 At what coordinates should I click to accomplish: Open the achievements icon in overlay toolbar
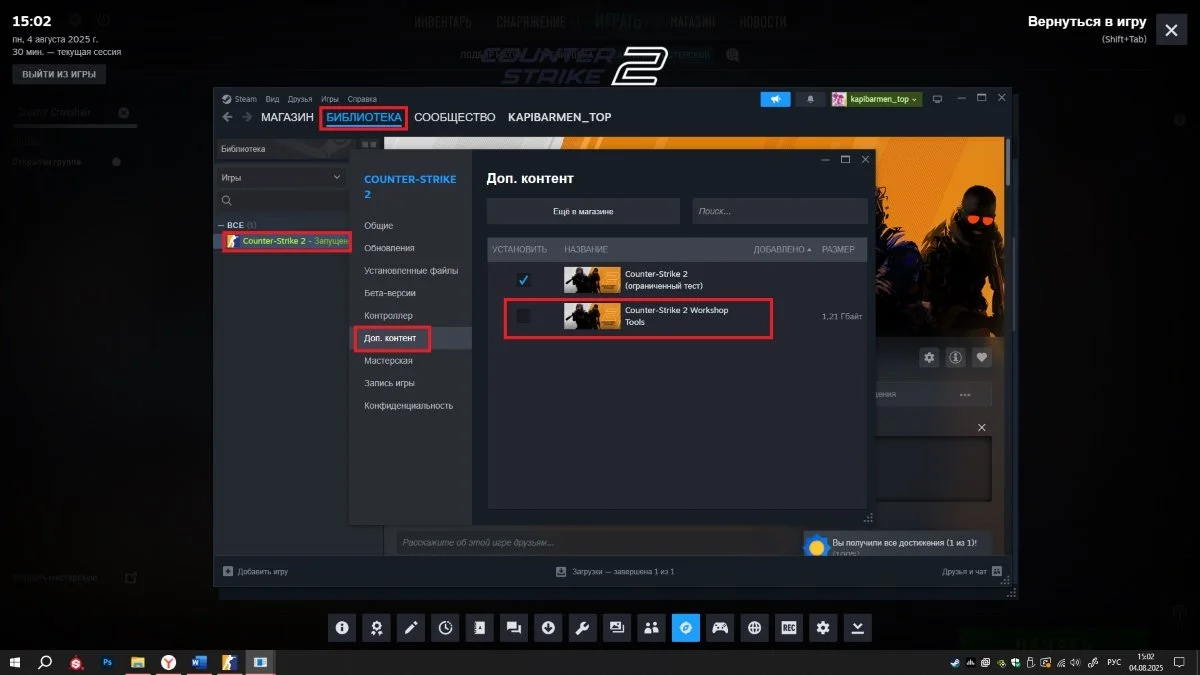(376, 628)
